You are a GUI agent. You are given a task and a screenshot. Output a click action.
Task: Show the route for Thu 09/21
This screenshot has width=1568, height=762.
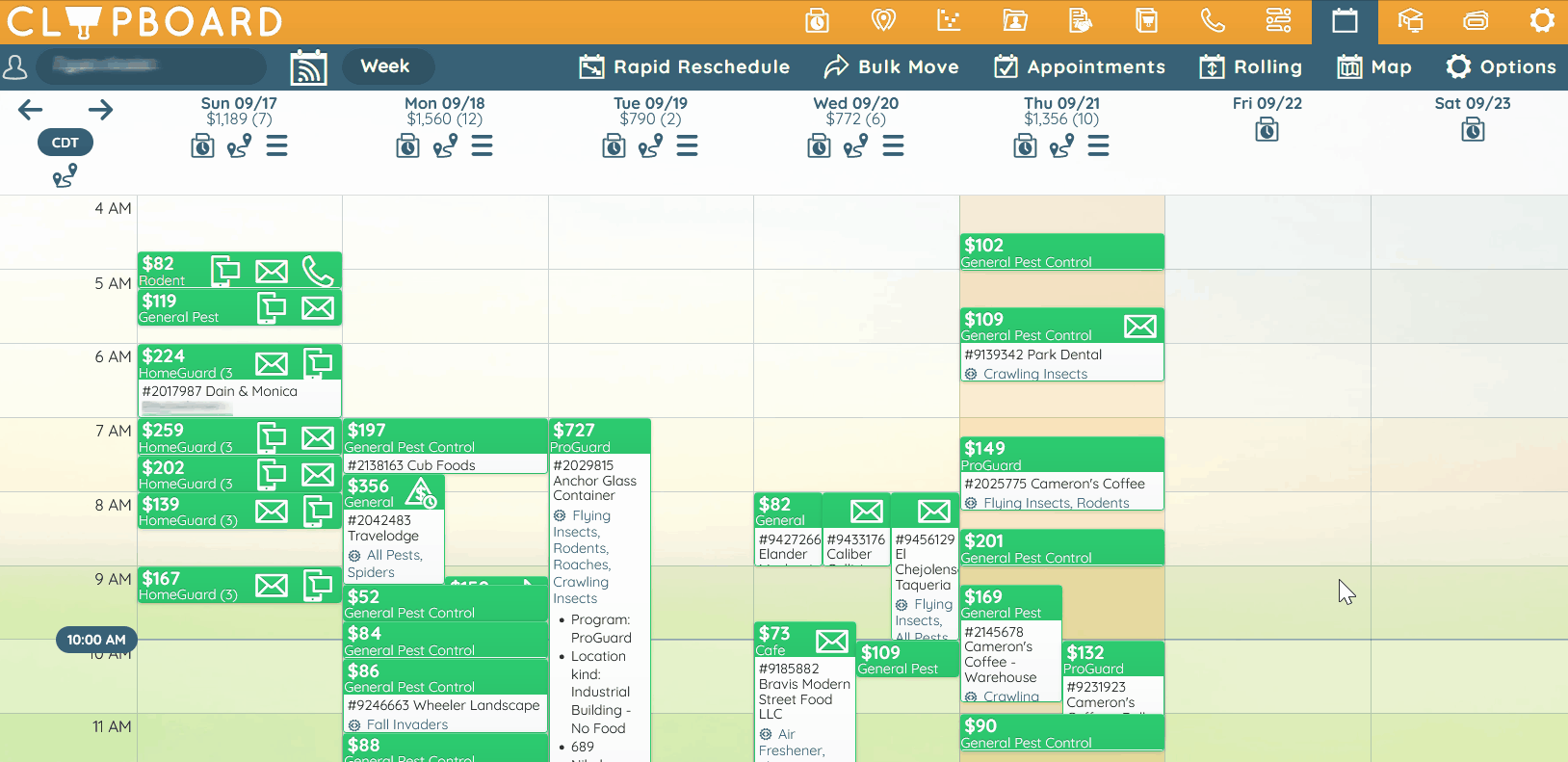pos(1061,145)
